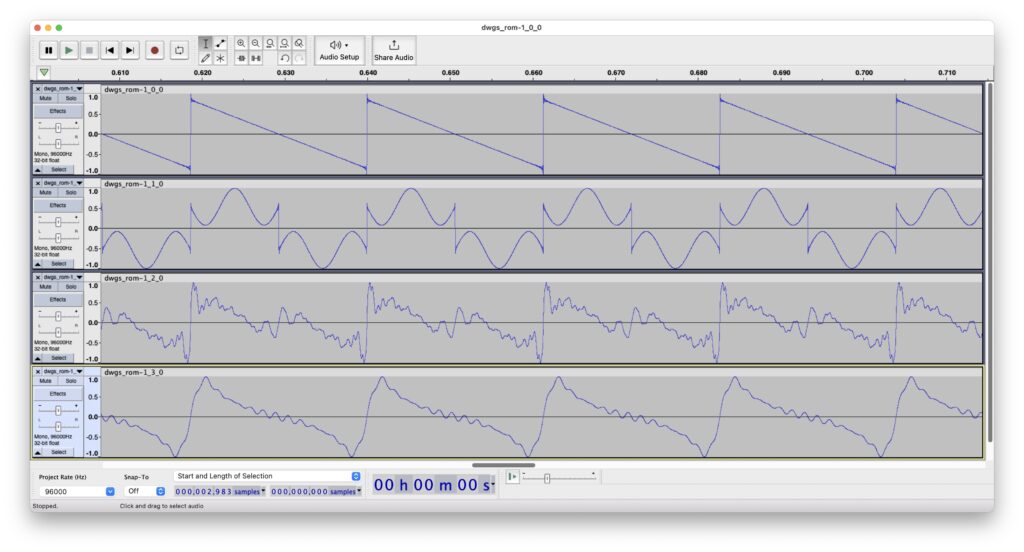This screenshot has height=552, width=1024.
Task: Adjust the playback speed slider
Action: (x=547, y=478)
